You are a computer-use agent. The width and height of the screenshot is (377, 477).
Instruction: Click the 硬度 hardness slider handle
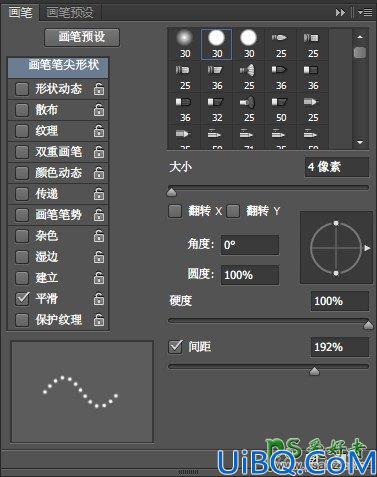[368, 325]
